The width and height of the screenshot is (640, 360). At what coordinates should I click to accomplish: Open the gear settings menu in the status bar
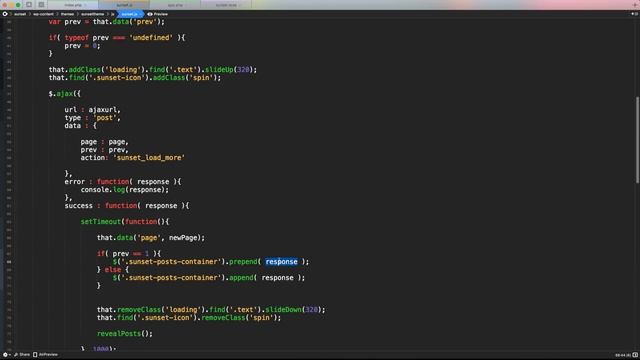click(x=6, y=355)
